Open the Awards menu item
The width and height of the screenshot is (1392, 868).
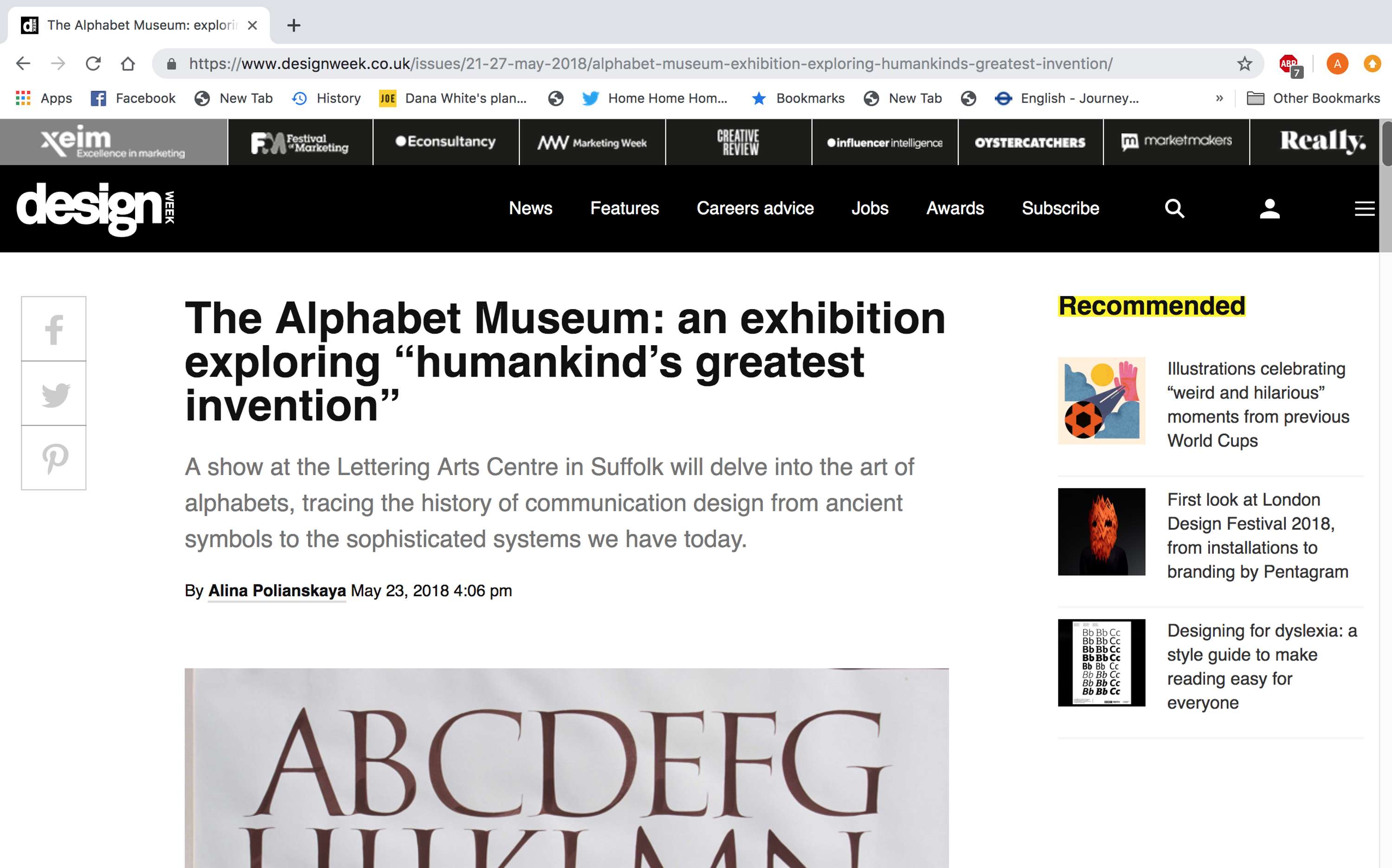click(x=955, y=208)
